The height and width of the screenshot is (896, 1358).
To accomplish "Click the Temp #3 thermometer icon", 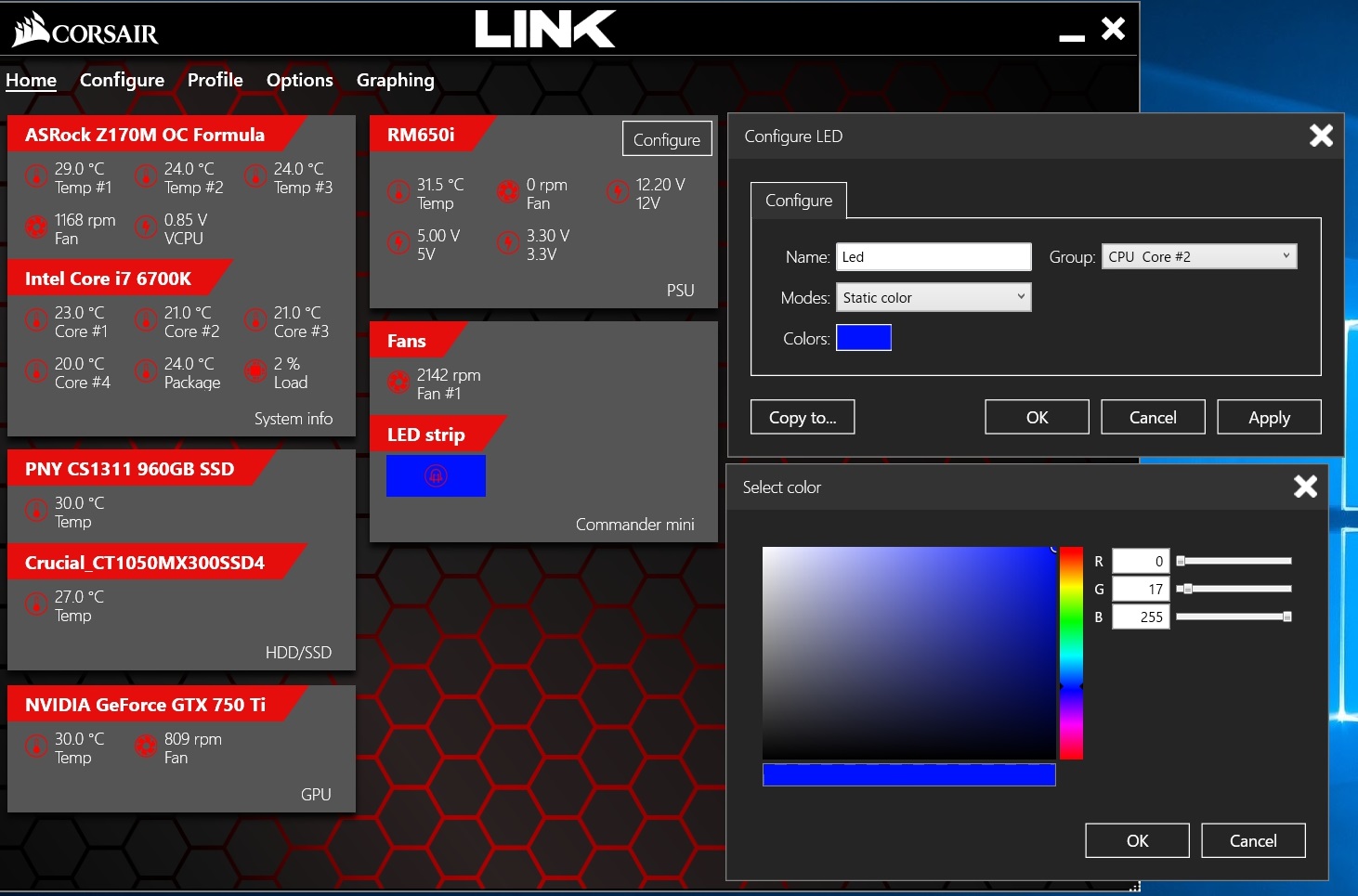I will (x=255, y=175).
